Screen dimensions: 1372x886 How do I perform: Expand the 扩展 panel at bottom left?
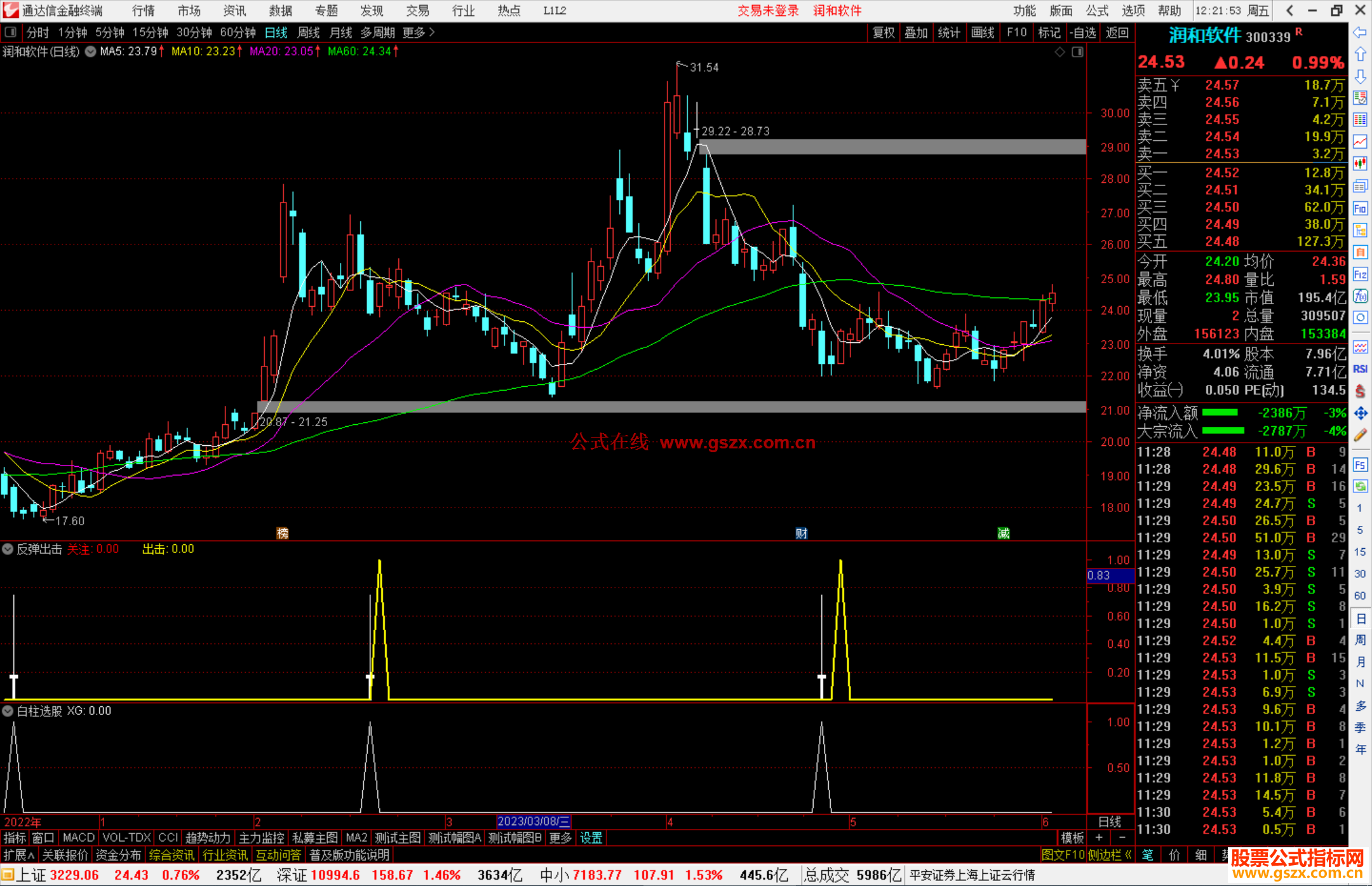click(19, 855)
